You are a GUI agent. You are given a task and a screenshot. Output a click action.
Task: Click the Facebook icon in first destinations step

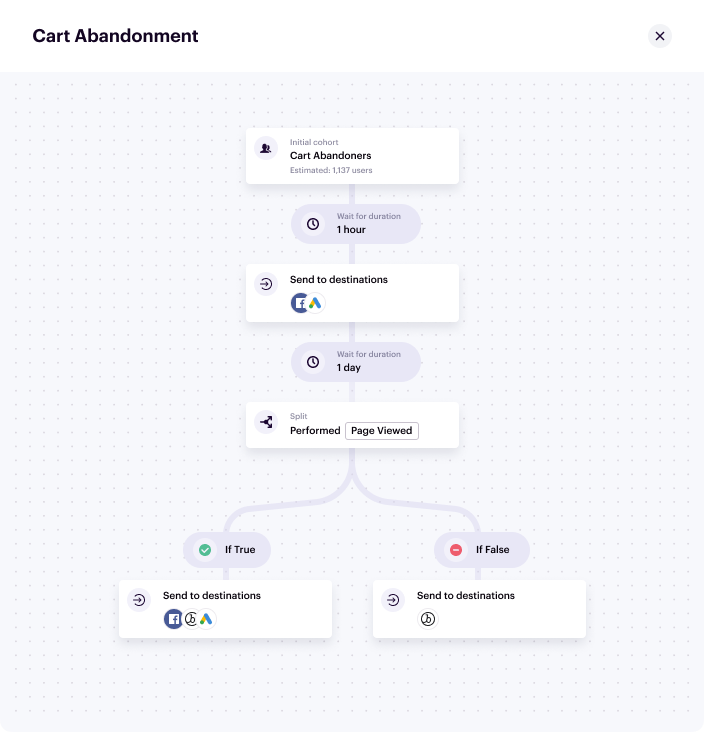300,303
